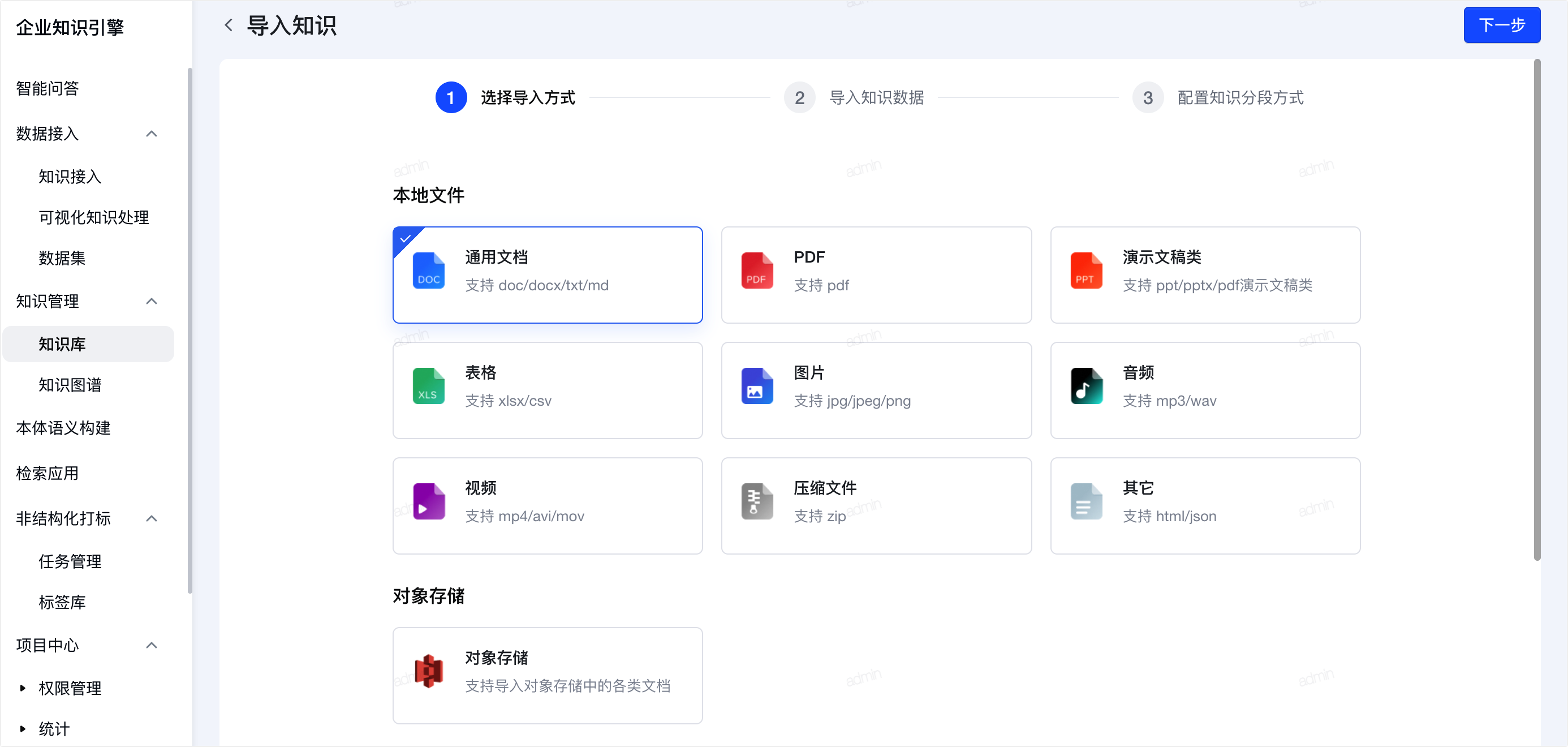1568x747 pixels.
Task: Collapse the 项目中心 menu chevron
Action: pyautogui.click(x=152, y=645)
